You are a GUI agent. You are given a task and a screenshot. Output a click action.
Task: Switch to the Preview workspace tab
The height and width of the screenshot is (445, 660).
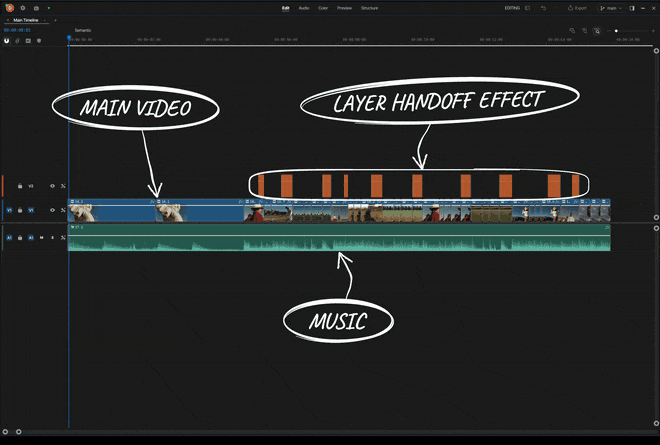(x=344, y=8)
